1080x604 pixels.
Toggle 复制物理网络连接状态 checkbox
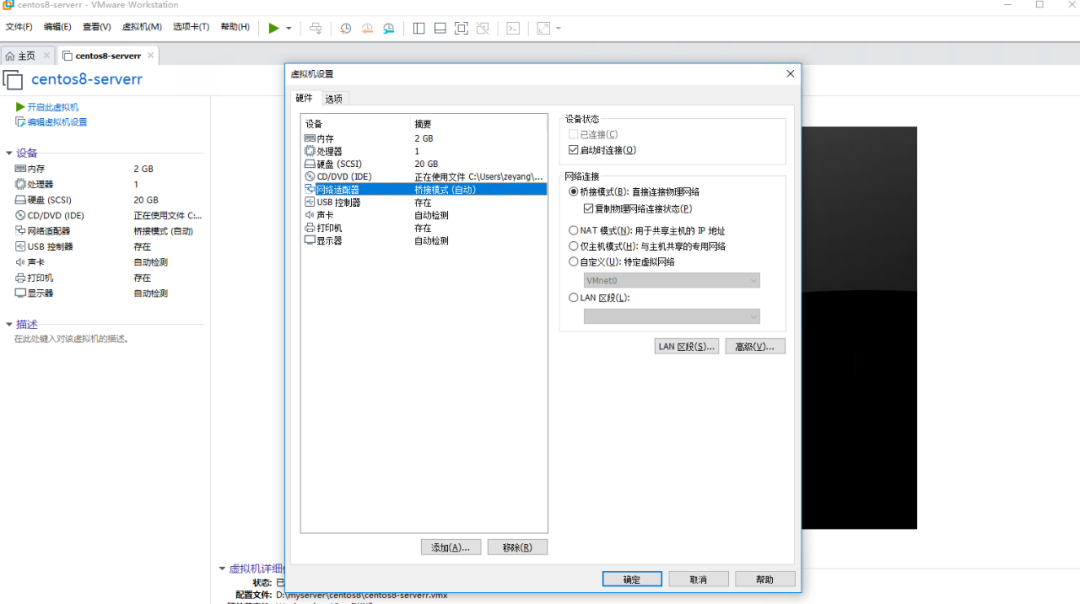[x=588, y=208]
